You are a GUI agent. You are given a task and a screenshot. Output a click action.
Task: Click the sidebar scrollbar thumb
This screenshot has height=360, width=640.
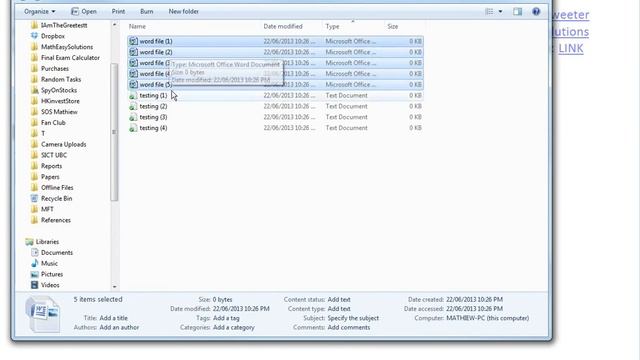(114, 132)
